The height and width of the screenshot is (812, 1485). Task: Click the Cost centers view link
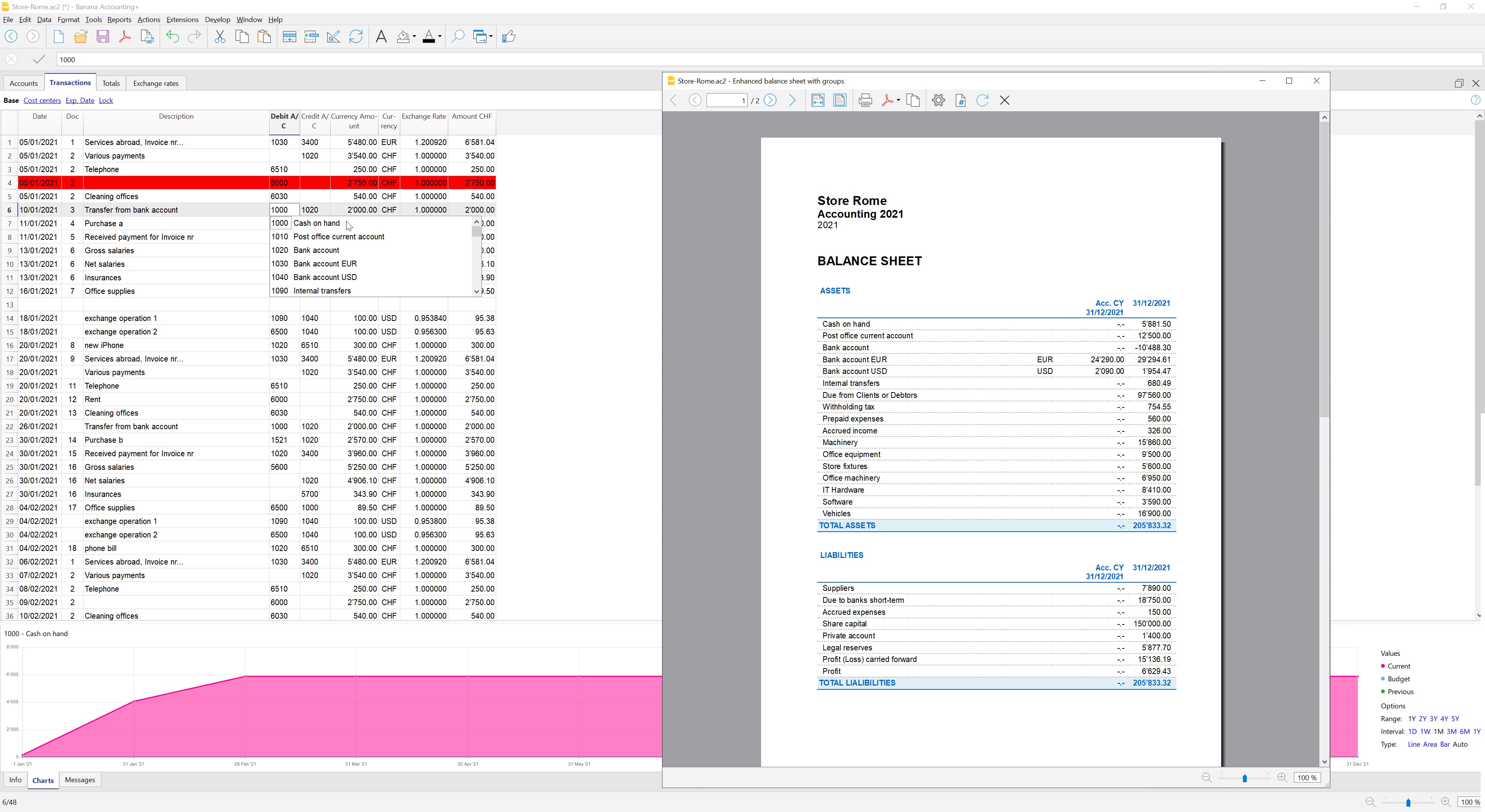[x=42, y=100]
